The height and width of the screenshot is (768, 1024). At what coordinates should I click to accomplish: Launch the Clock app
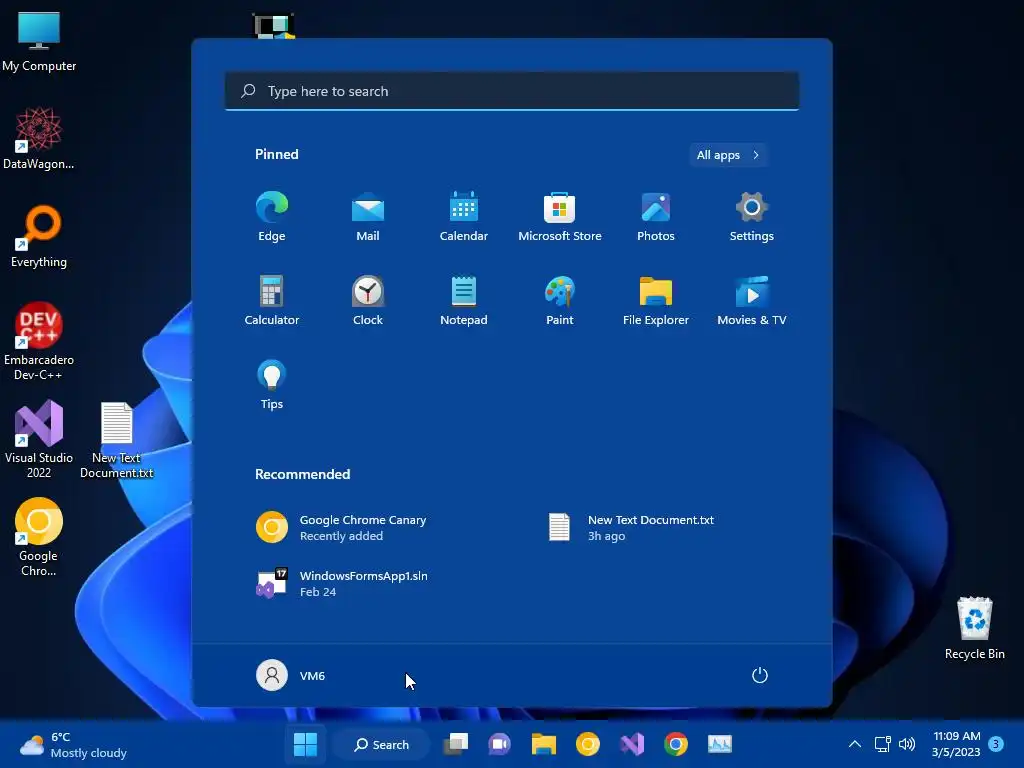[x=368, y=301]
